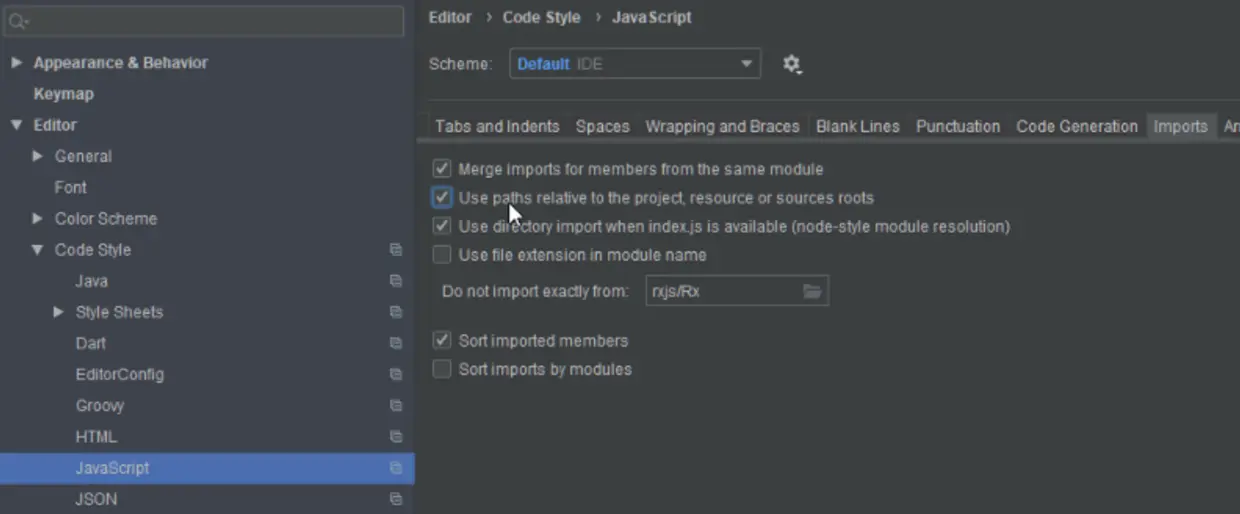The image size is (1240, 514).
Task: Expand the Style Sheets tree node
Action: tap(58, 312)
